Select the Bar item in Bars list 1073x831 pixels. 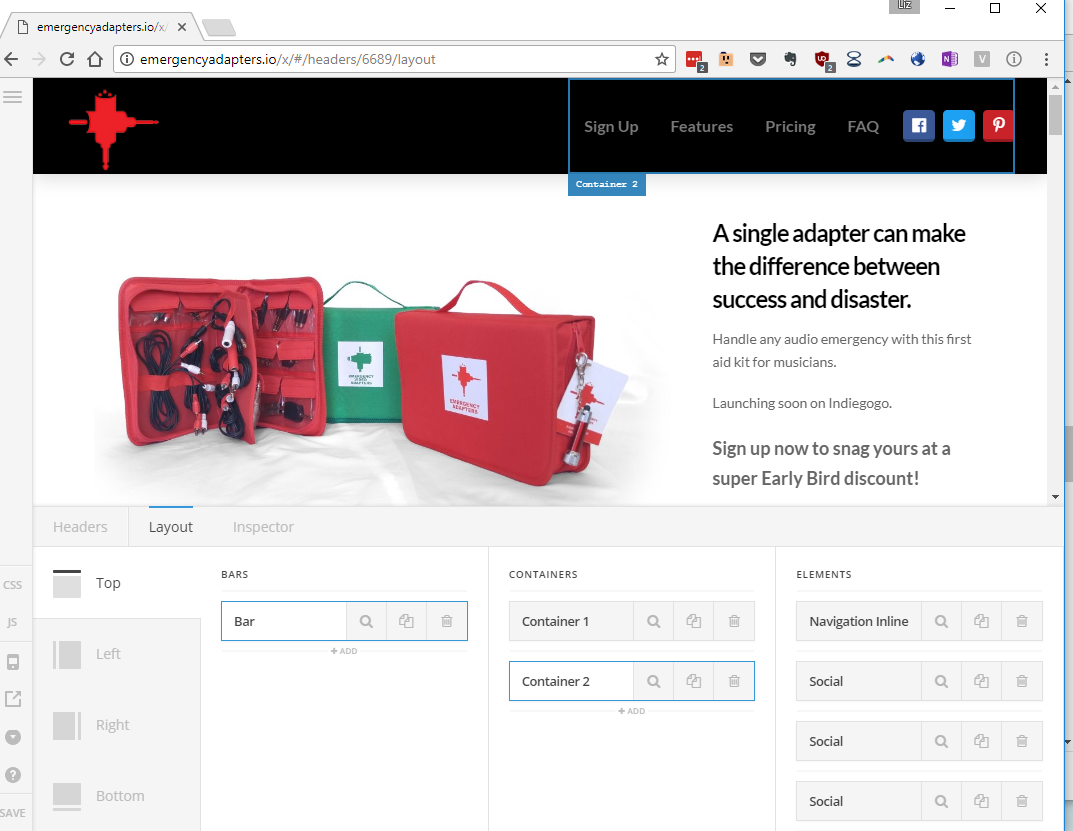(x=284, y=622)
